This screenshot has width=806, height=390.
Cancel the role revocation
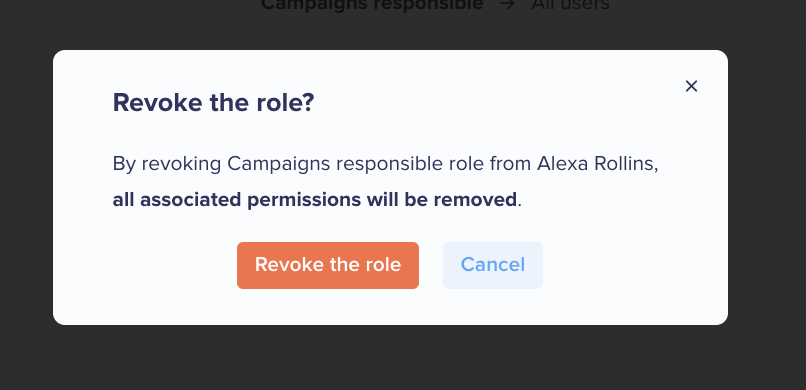pos(493,265)
